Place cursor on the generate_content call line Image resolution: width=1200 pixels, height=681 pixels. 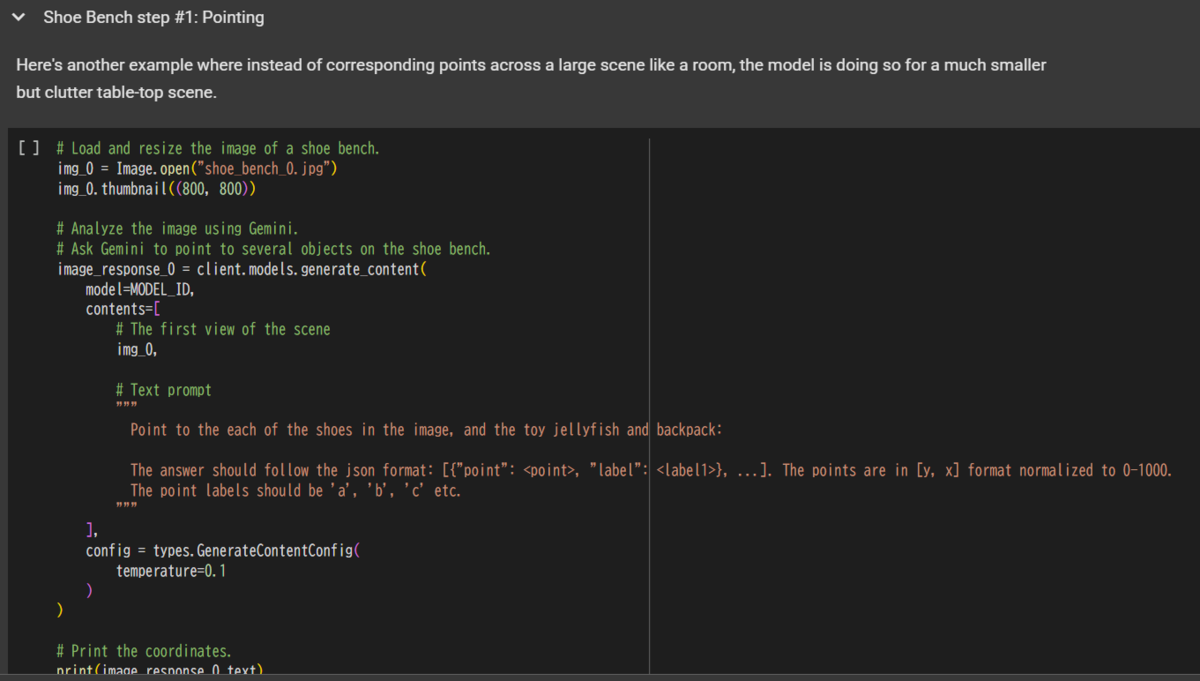[x=242, y=270]
